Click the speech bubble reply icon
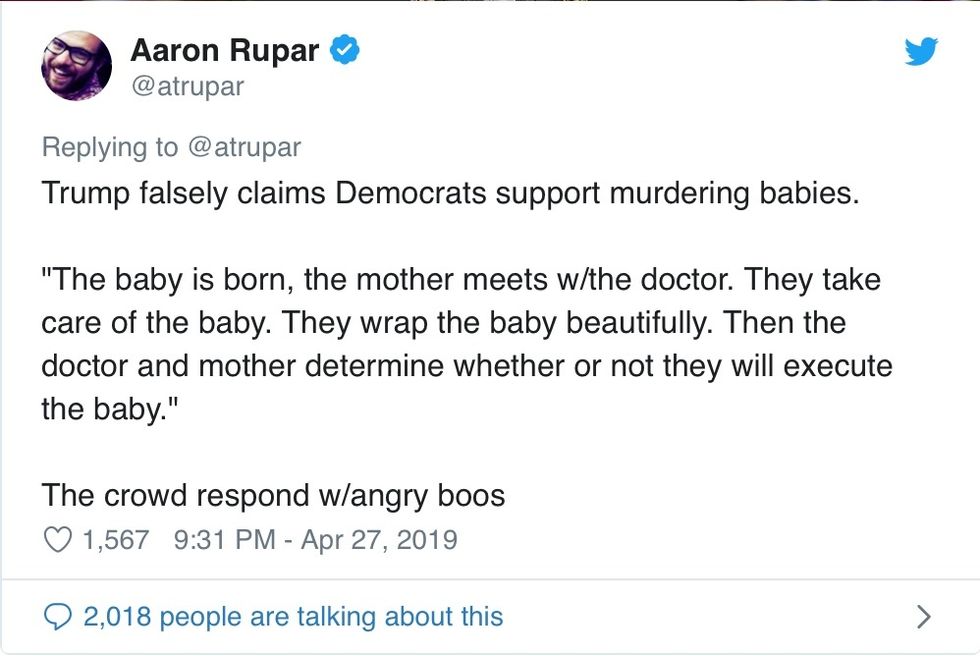980x656 pixels. pyautogui.click(x=59, y=616)
